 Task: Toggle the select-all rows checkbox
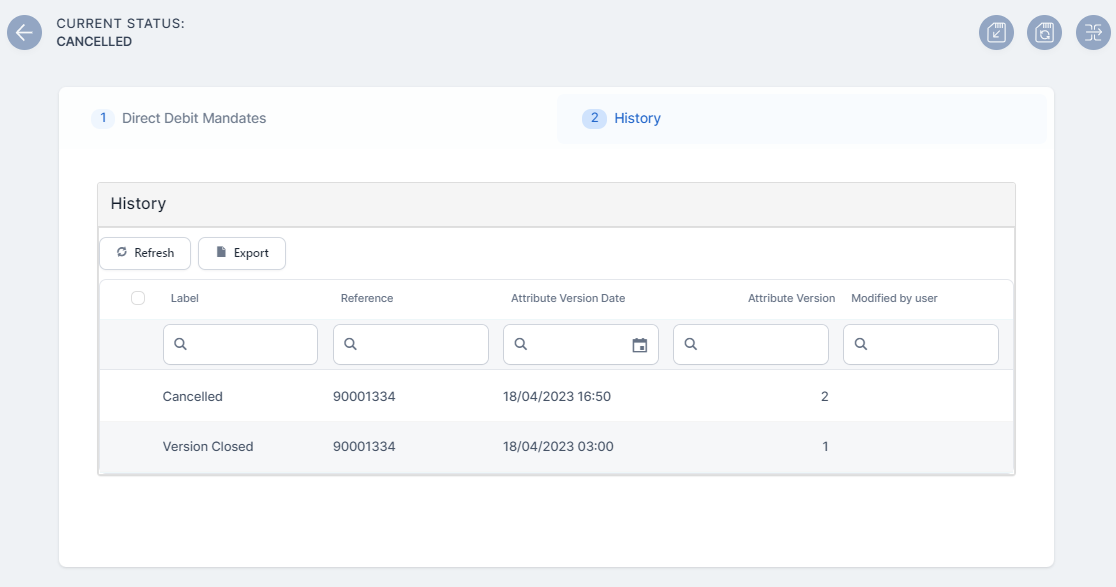pos(138,298)
